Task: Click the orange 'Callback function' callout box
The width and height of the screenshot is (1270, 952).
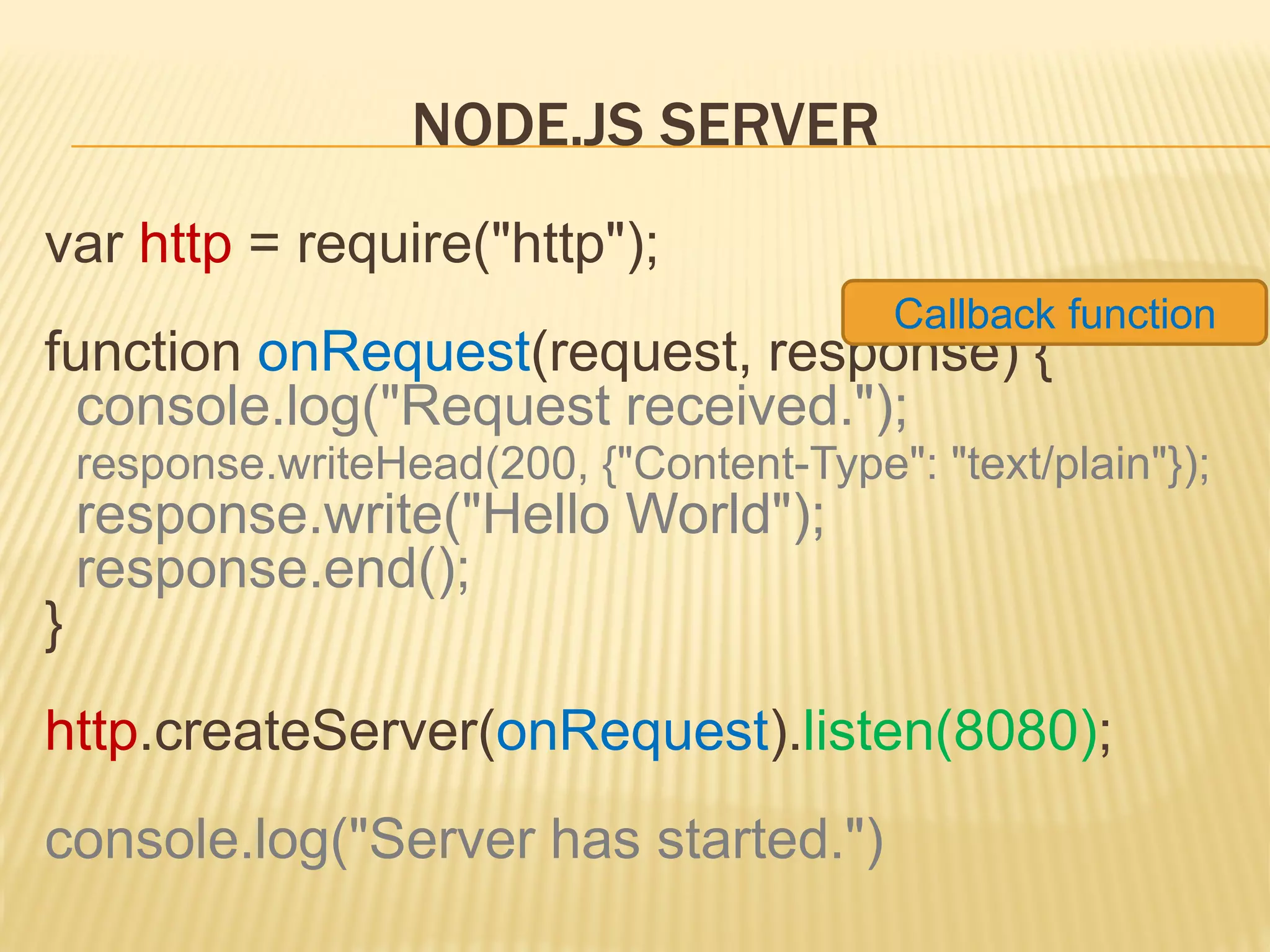Action: 1054,313
